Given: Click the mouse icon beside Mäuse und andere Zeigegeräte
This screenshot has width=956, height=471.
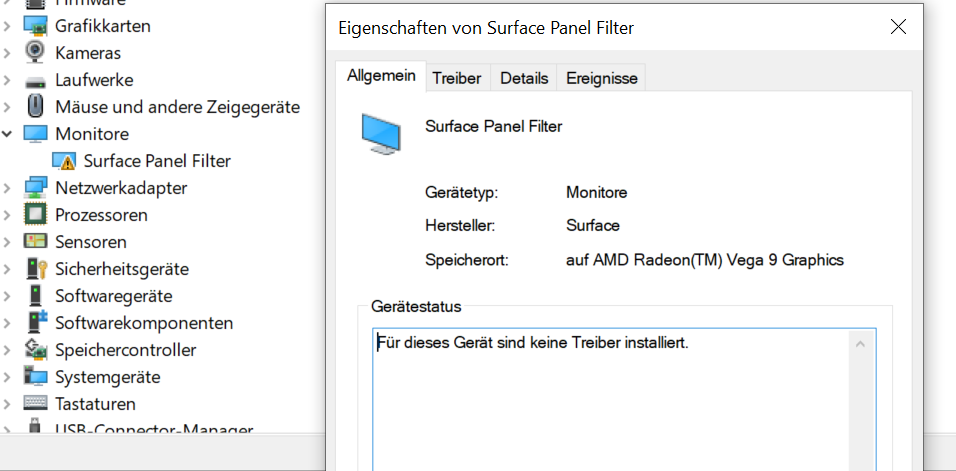Looking at the screenshot, I should coord(35,107).
